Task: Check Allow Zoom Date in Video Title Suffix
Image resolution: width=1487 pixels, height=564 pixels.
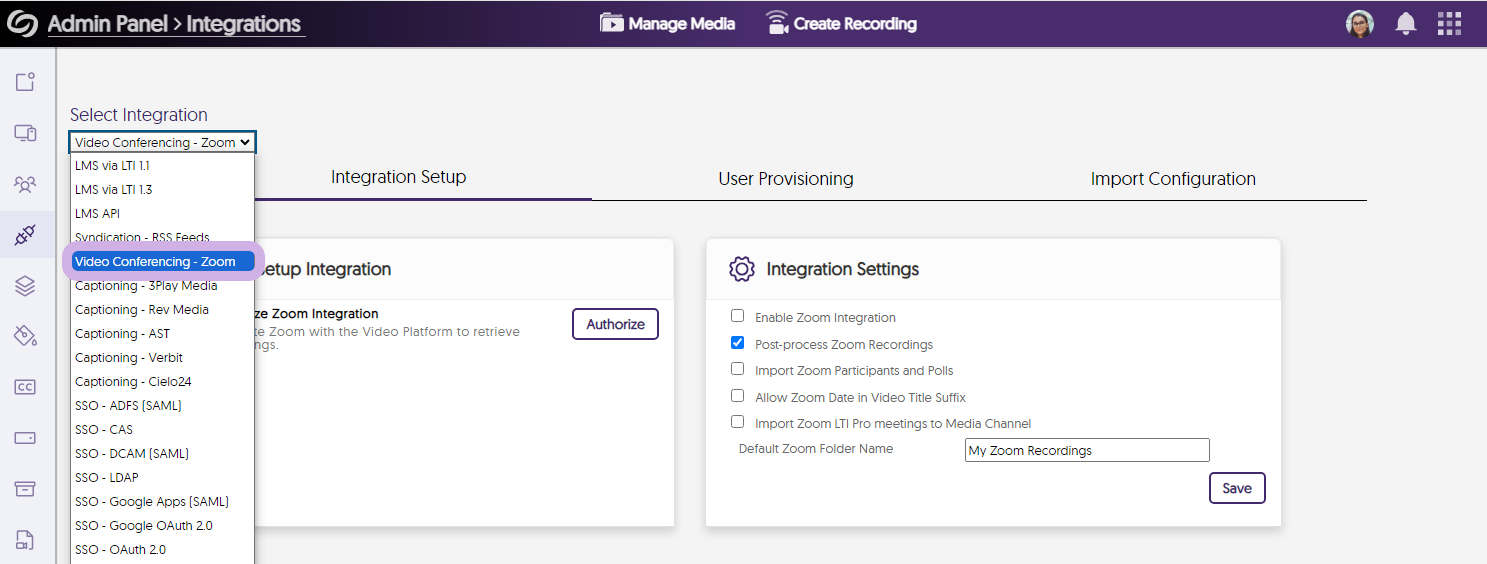Action: click(737, 396)
